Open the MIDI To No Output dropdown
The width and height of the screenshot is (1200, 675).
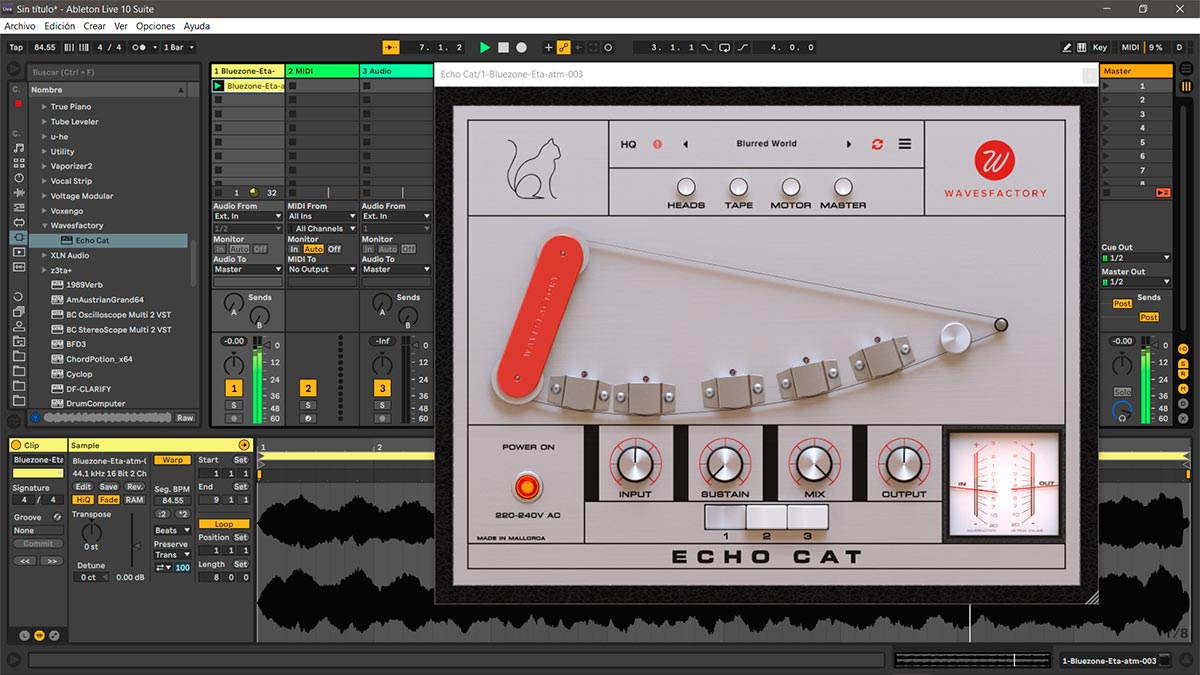[322, 269]
